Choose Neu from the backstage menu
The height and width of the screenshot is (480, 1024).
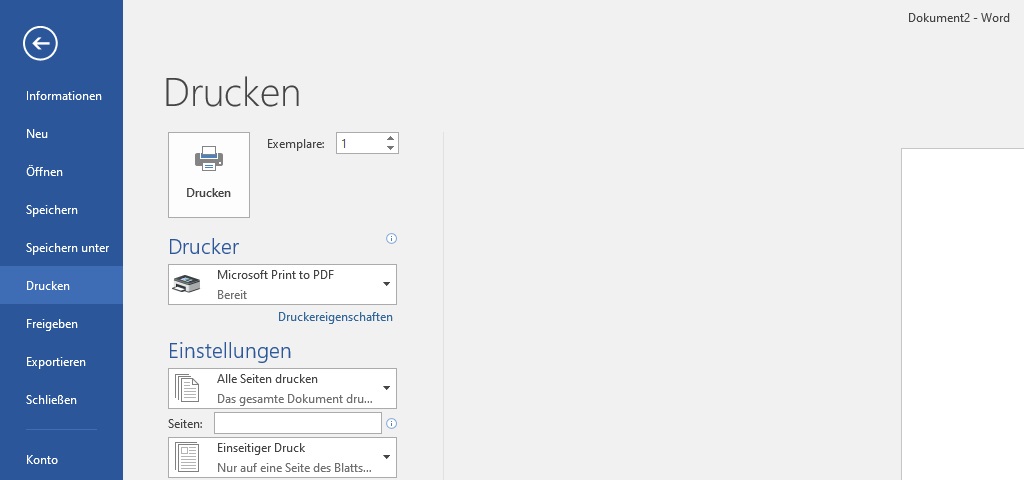[37, 134]
